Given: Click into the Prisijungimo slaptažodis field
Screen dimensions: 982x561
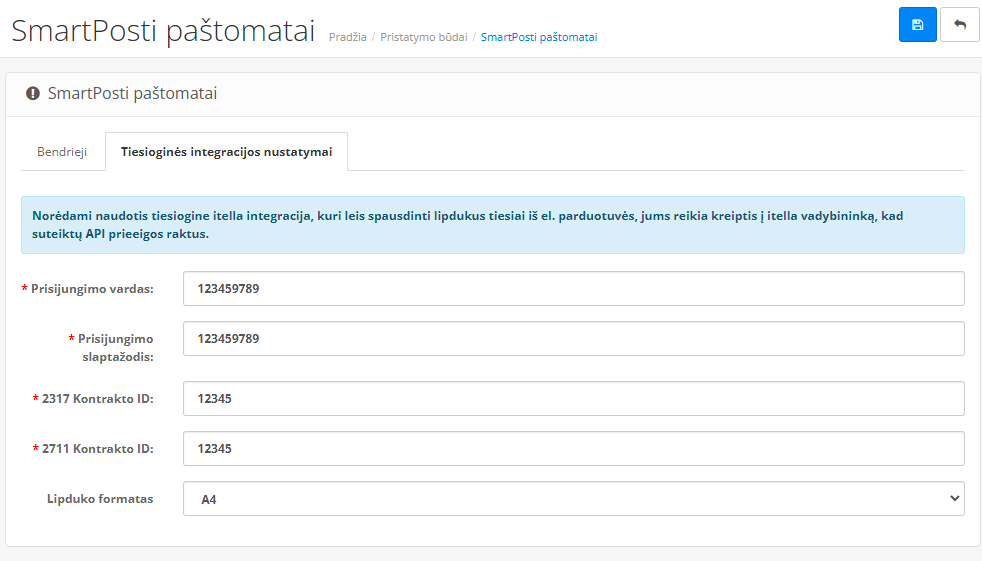Looking at the screenshot, I should coord(573,339).
